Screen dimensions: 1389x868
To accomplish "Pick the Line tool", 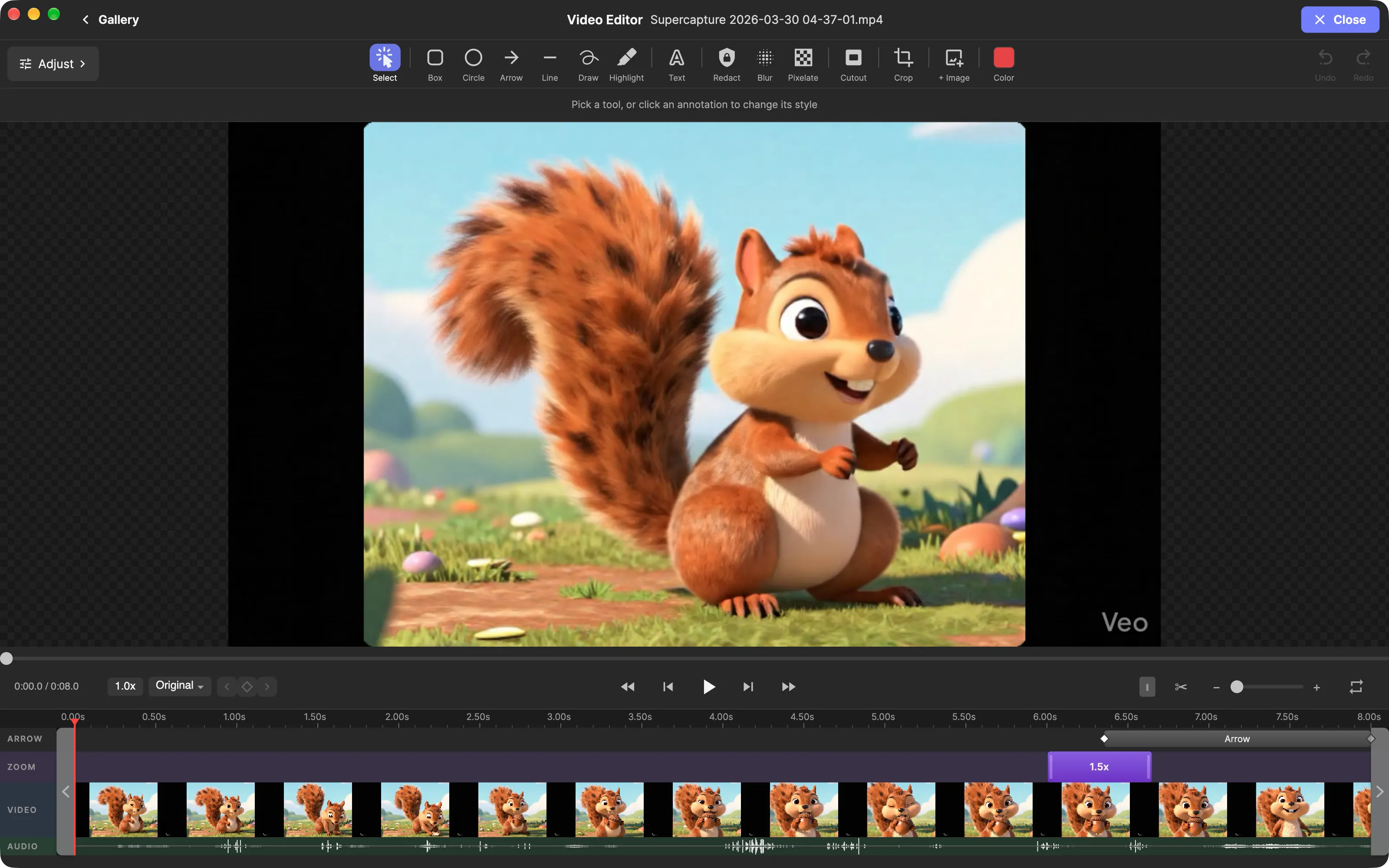I will 550,63.
